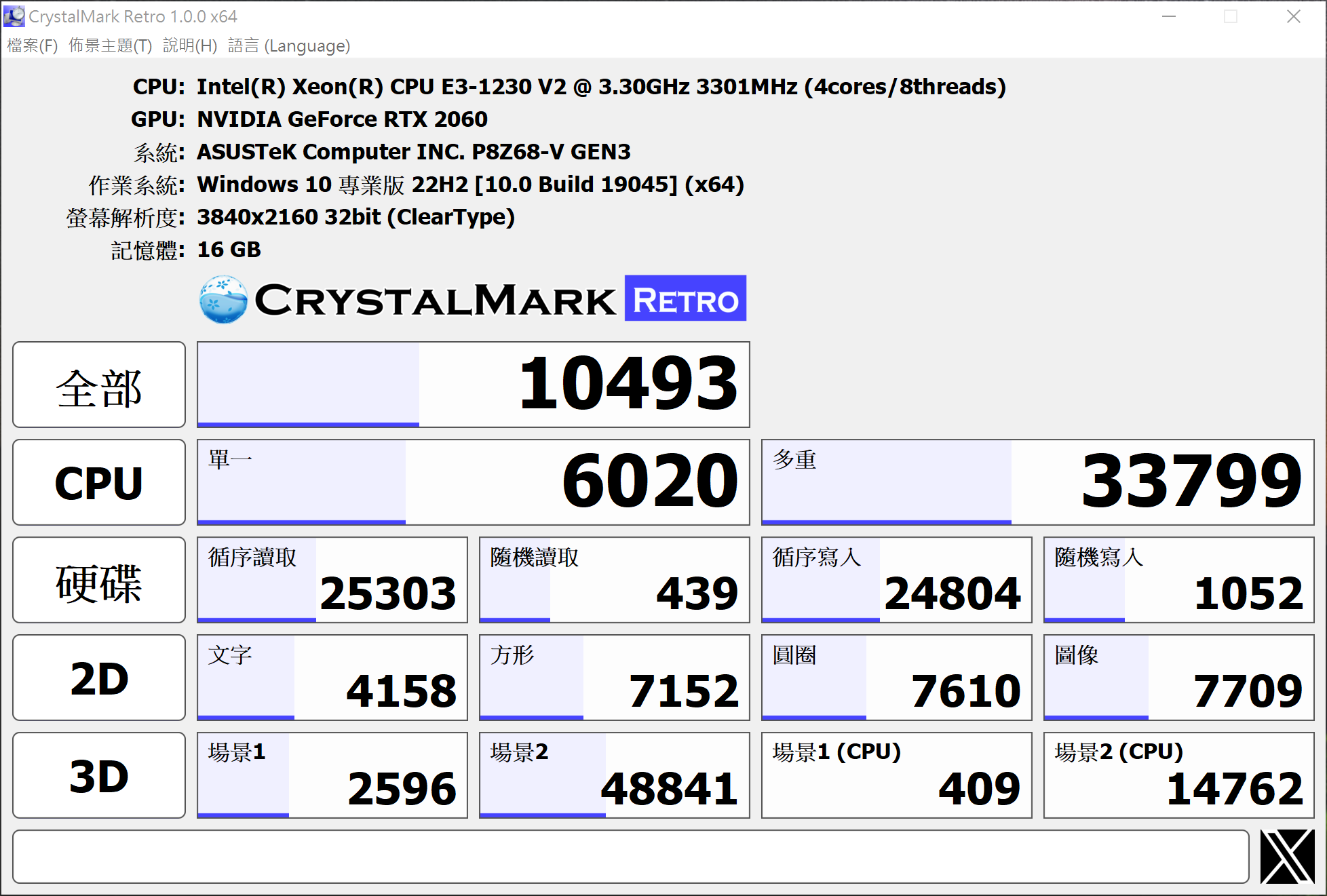1327x896 pixels.
Task: Run the 2D benchmark button
Action: point(99,678)
